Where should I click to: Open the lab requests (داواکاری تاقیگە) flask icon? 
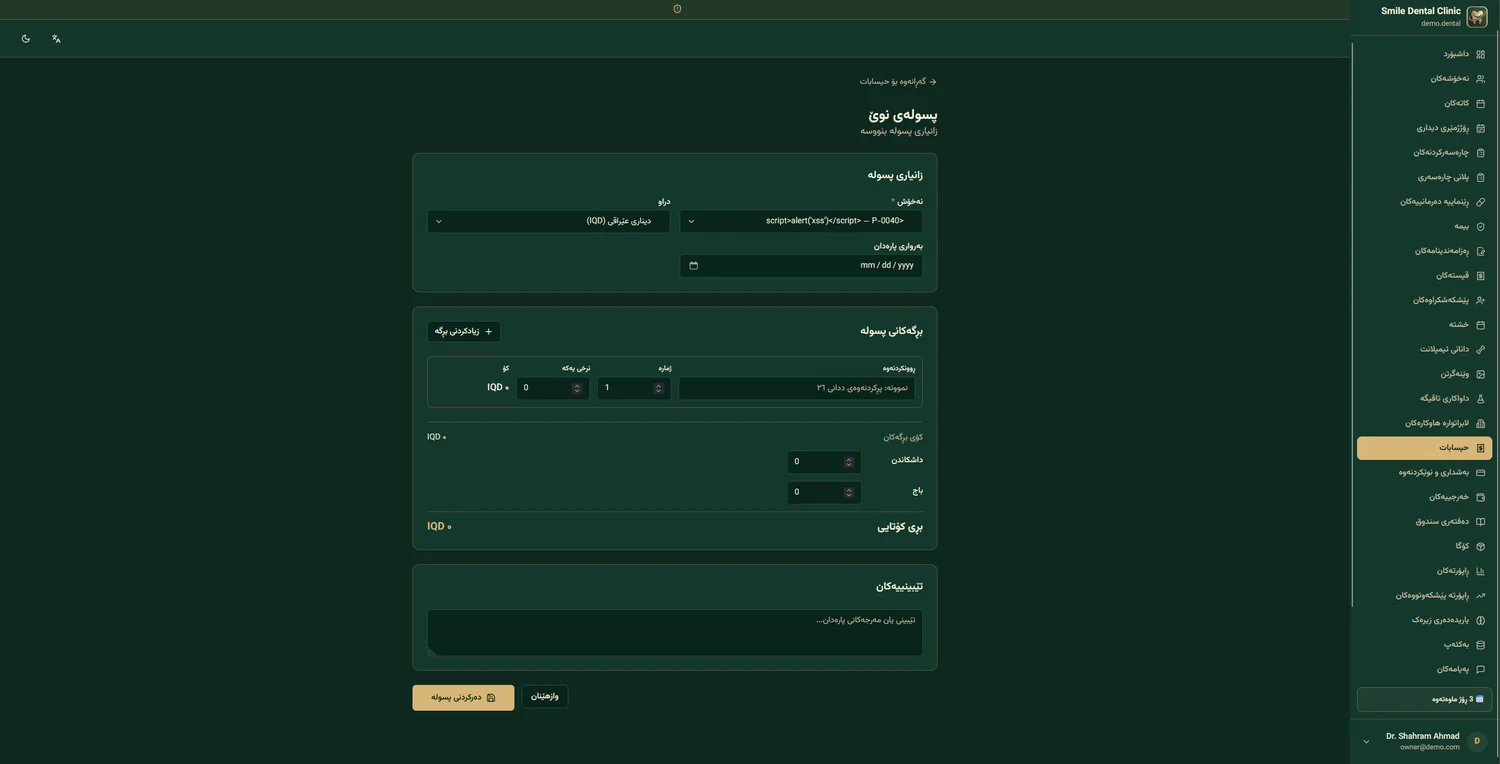[x=1481, y=399]
